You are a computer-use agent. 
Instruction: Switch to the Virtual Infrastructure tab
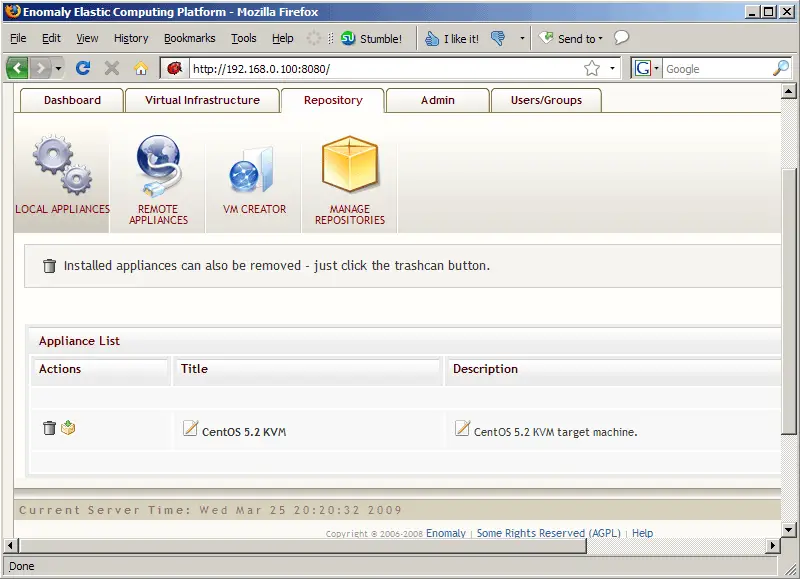202,100
